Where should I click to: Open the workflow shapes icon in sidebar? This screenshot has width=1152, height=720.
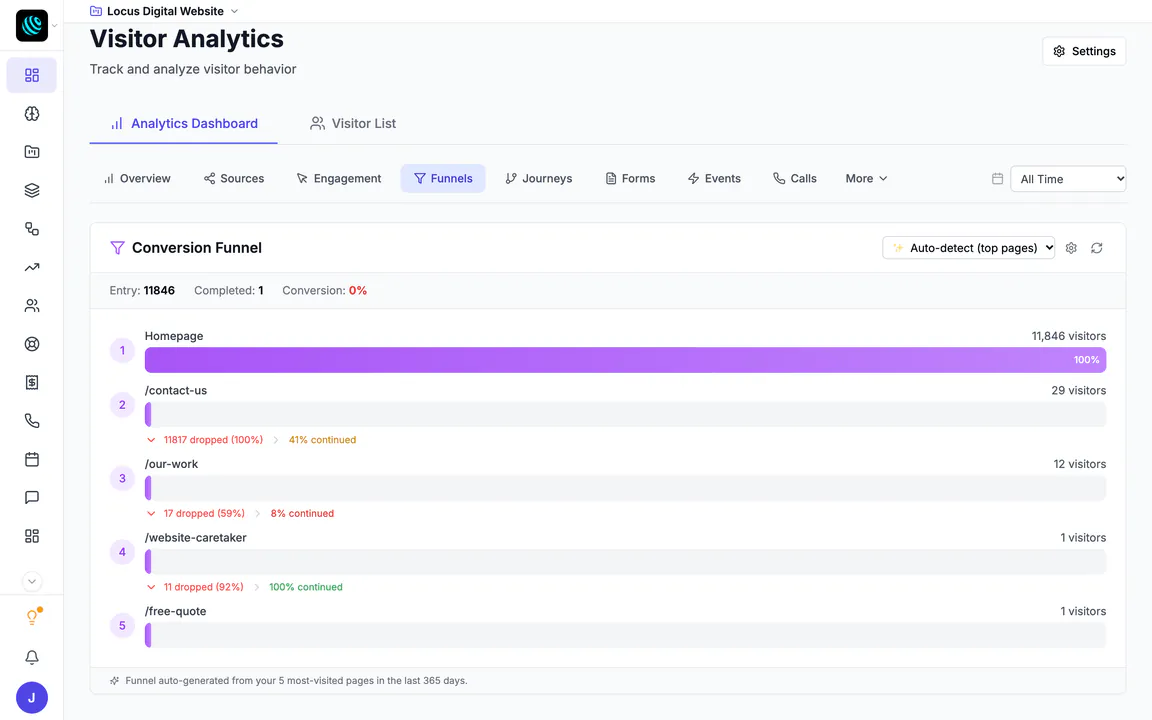pos(32,228)
